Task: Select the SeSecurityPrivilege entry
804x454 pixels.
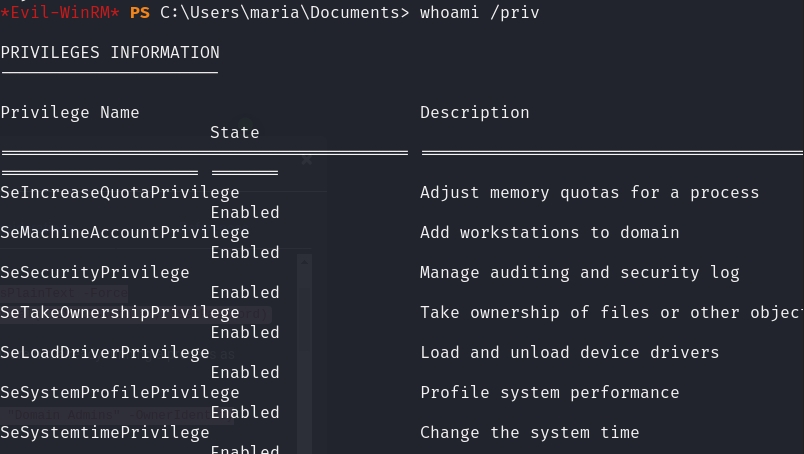Action: coord(95,273)
